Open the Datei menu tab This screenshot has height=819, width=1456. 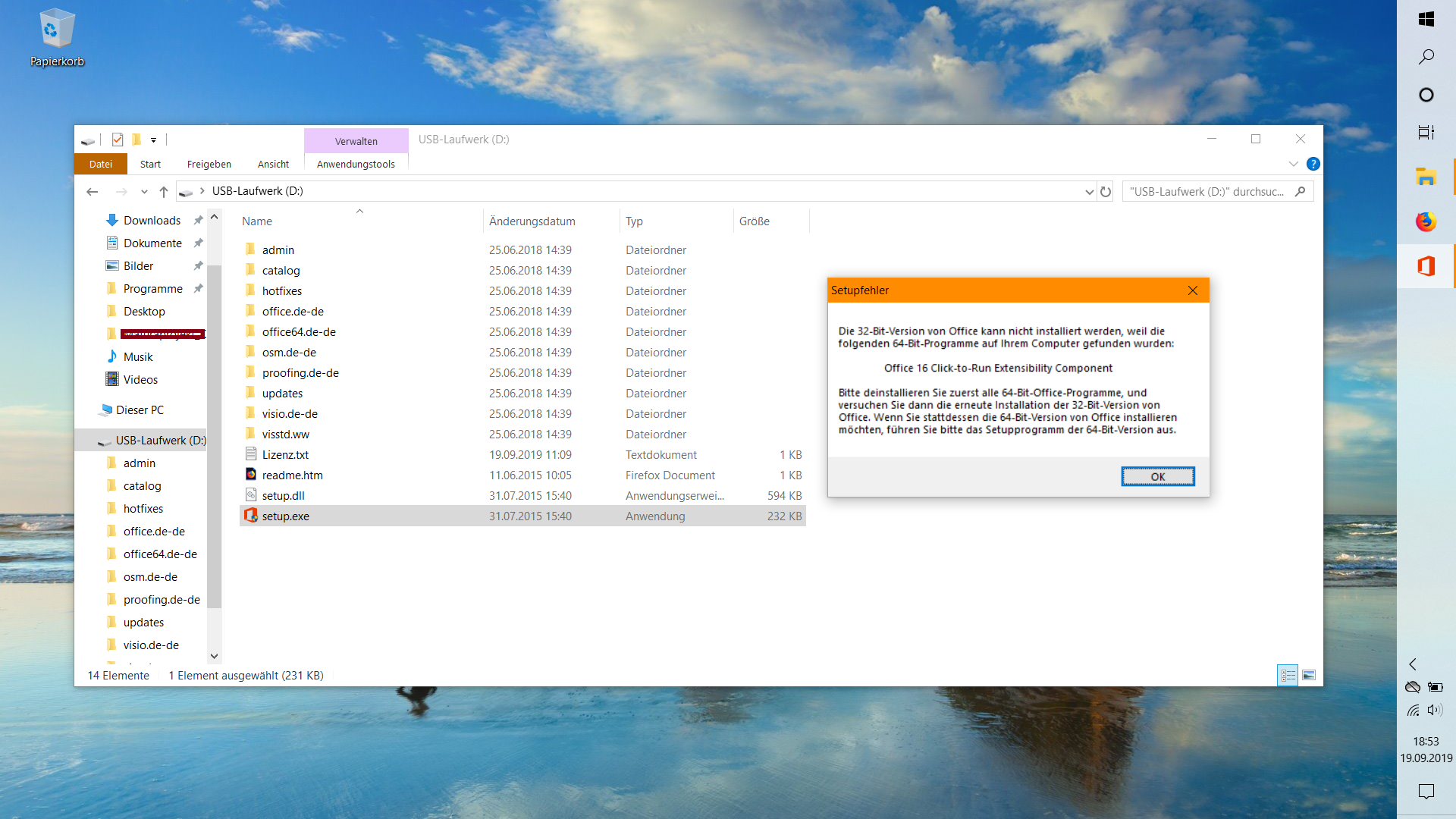pos(100,164)
